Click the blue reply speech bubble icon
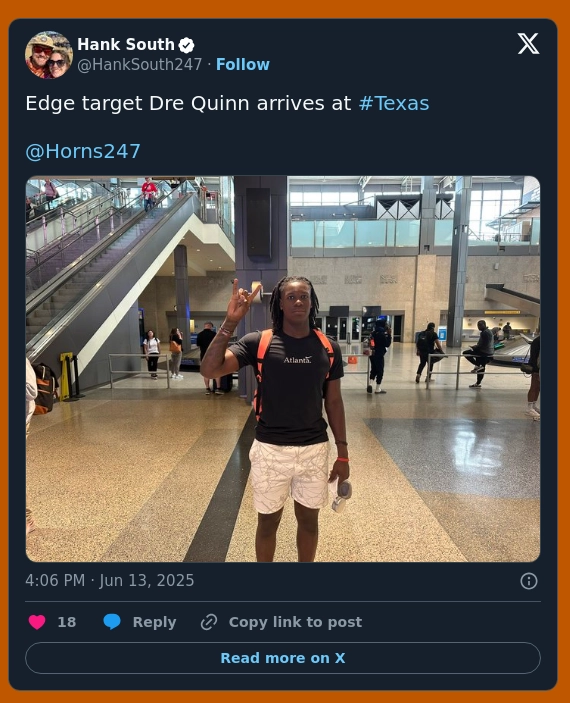 point(112,622)
